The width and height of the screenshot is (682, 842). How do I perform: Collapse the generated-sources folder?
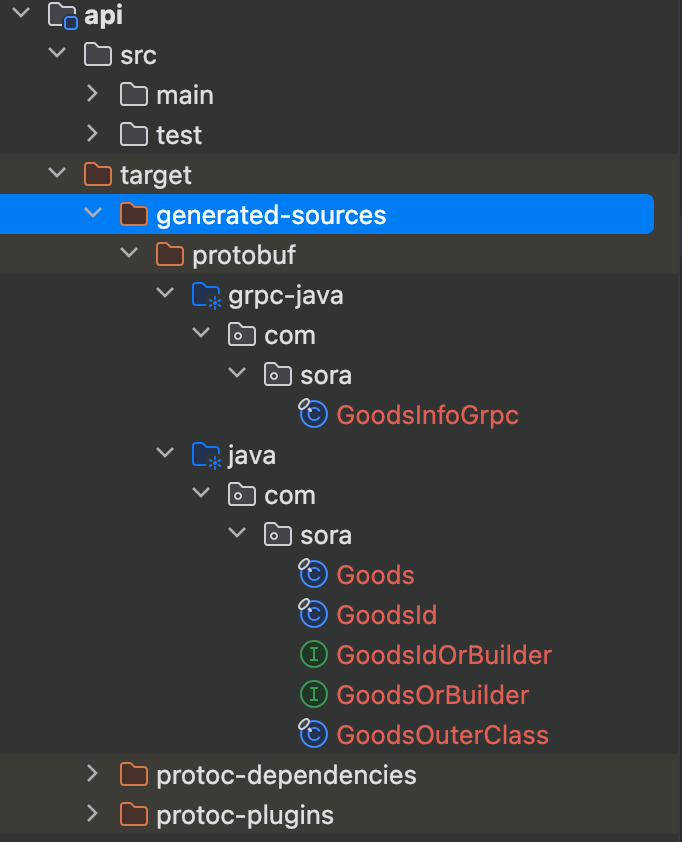(x=92, y=215)
